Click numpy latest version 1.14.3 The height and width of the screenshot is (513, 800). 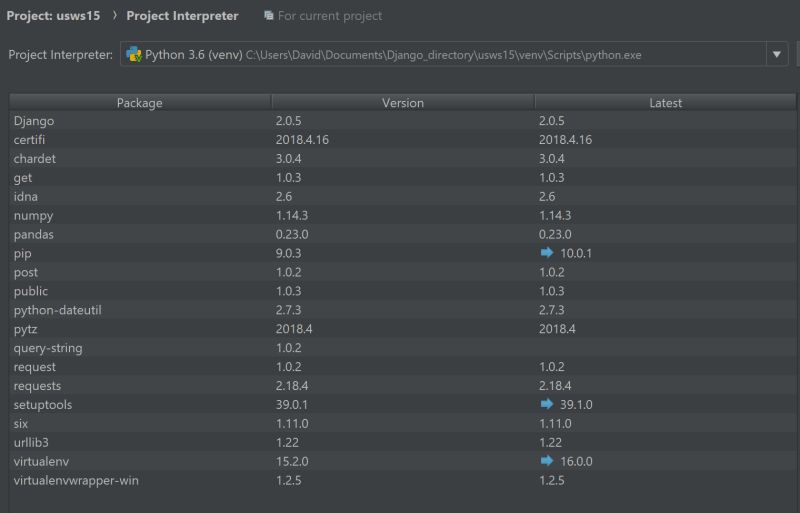pos(555,215)
